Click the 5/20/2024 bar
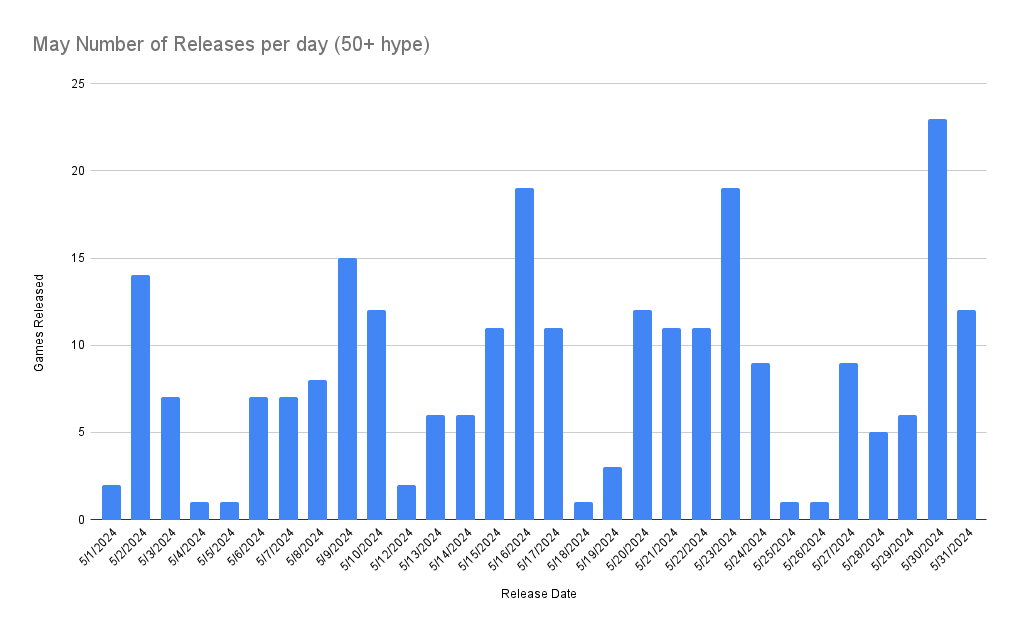 click(642, 415)
